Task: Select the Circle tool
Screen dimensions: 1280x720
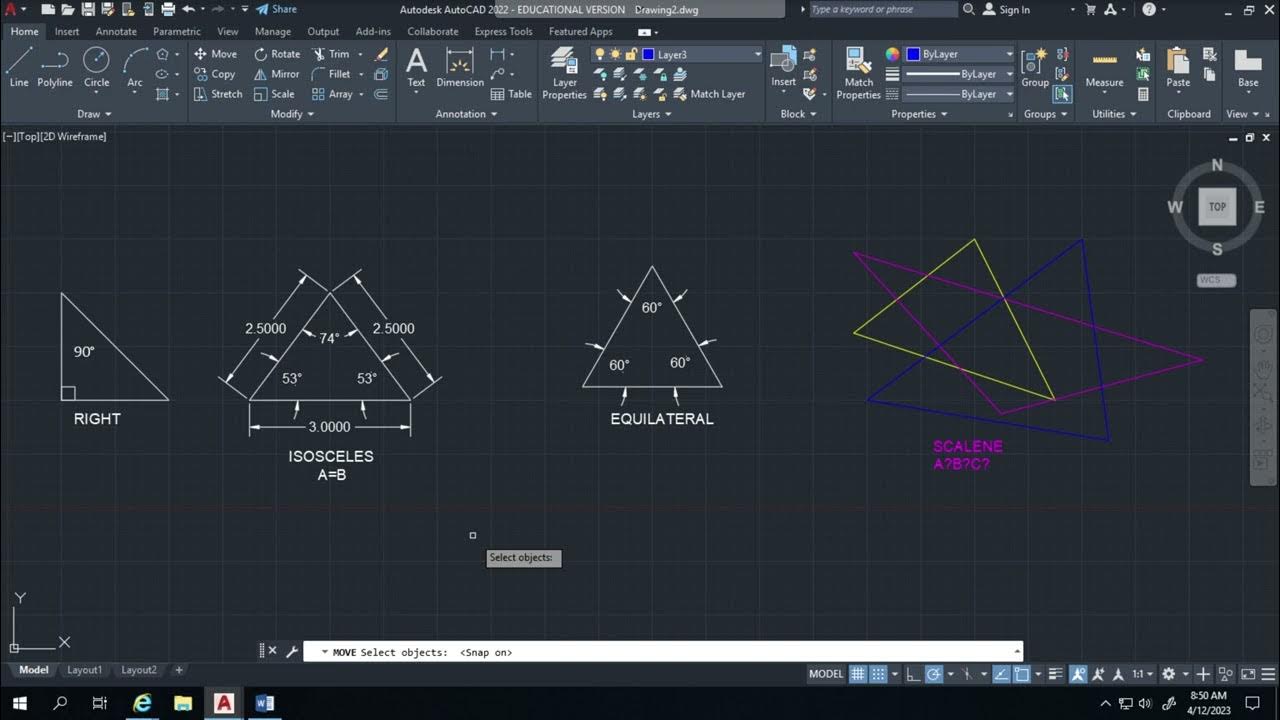Action: [x=96, y=67]
